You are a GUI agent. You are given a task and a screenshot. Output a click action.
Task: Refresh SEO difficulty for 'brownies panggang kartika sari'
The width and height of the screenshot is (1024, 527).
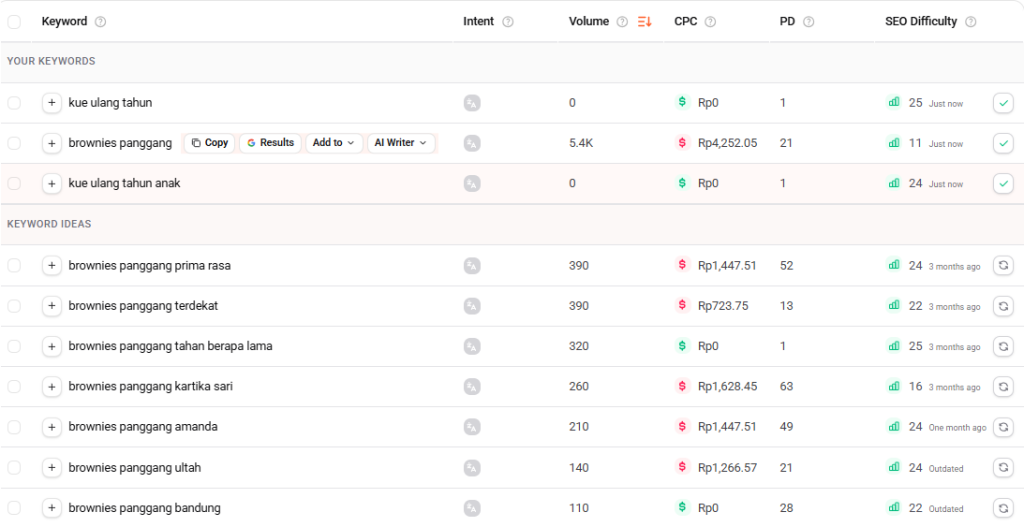(1003, 387)
